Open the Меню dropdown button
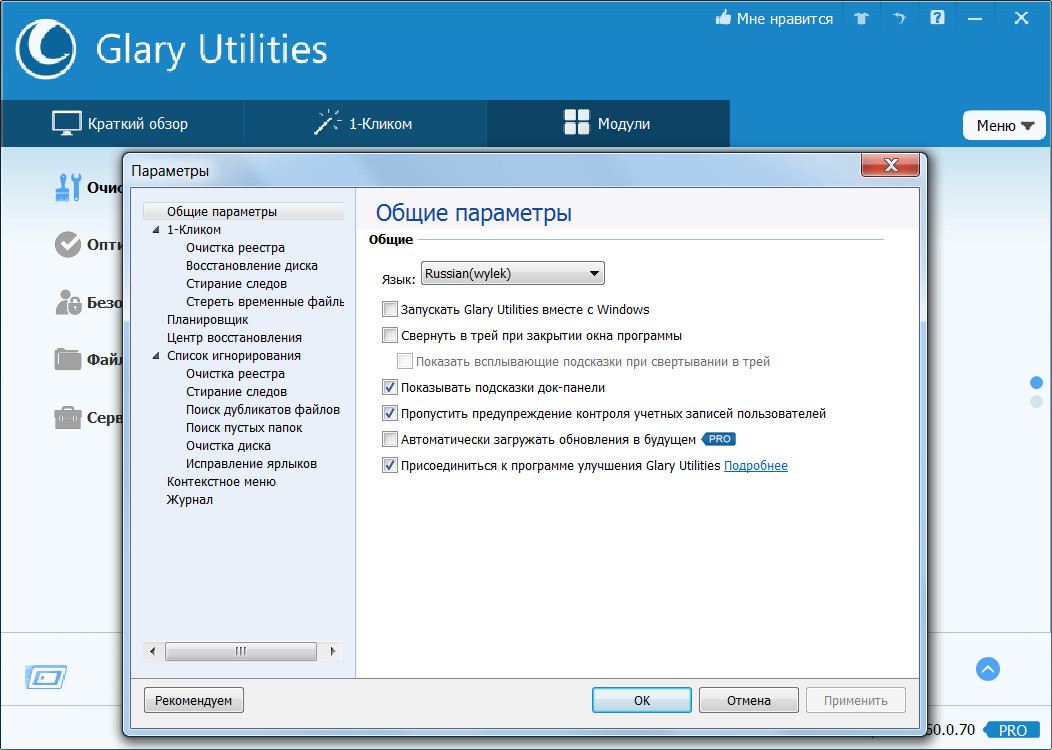1052x750 pixels. click(x=1004, y=125)
